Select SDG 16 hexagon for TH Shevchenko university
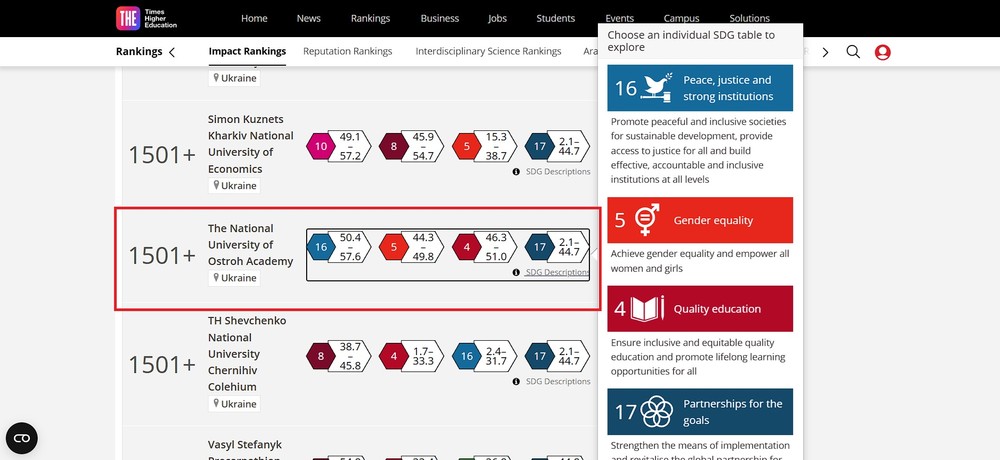The width and height of the screenshot is (1000, 460). pos(467,356)
